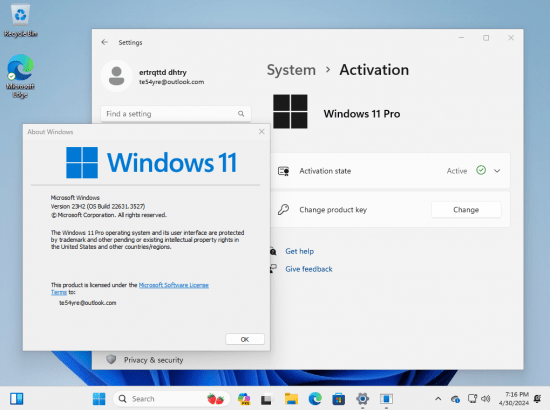This screenshot has width=550, height=410.
Task: Open the network status tray icon
Action: (472, 398)
